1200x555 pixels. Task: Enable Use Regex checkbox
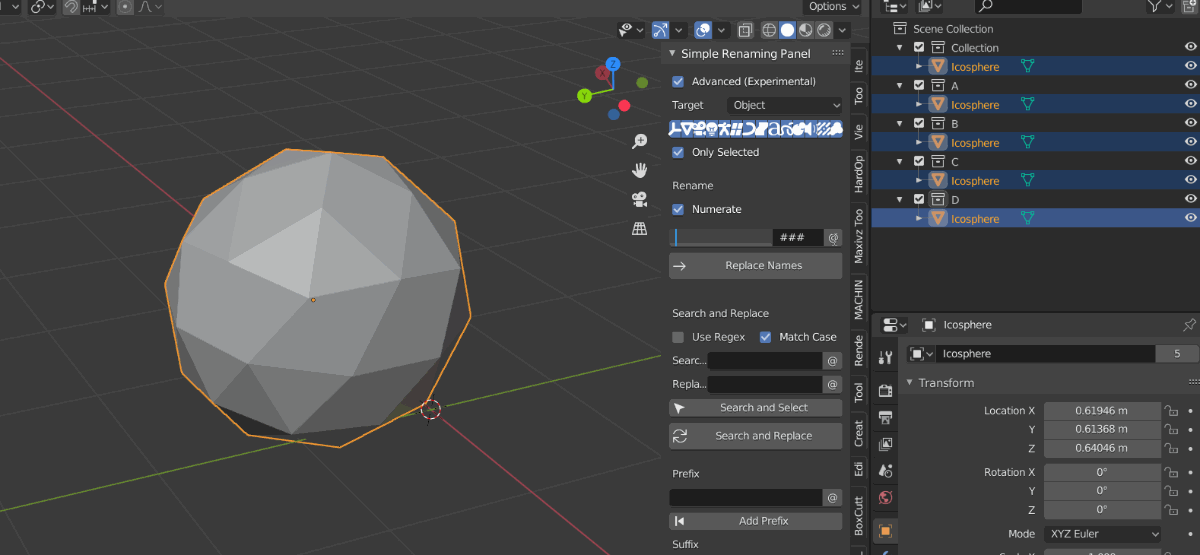click(x=678, y=337)
